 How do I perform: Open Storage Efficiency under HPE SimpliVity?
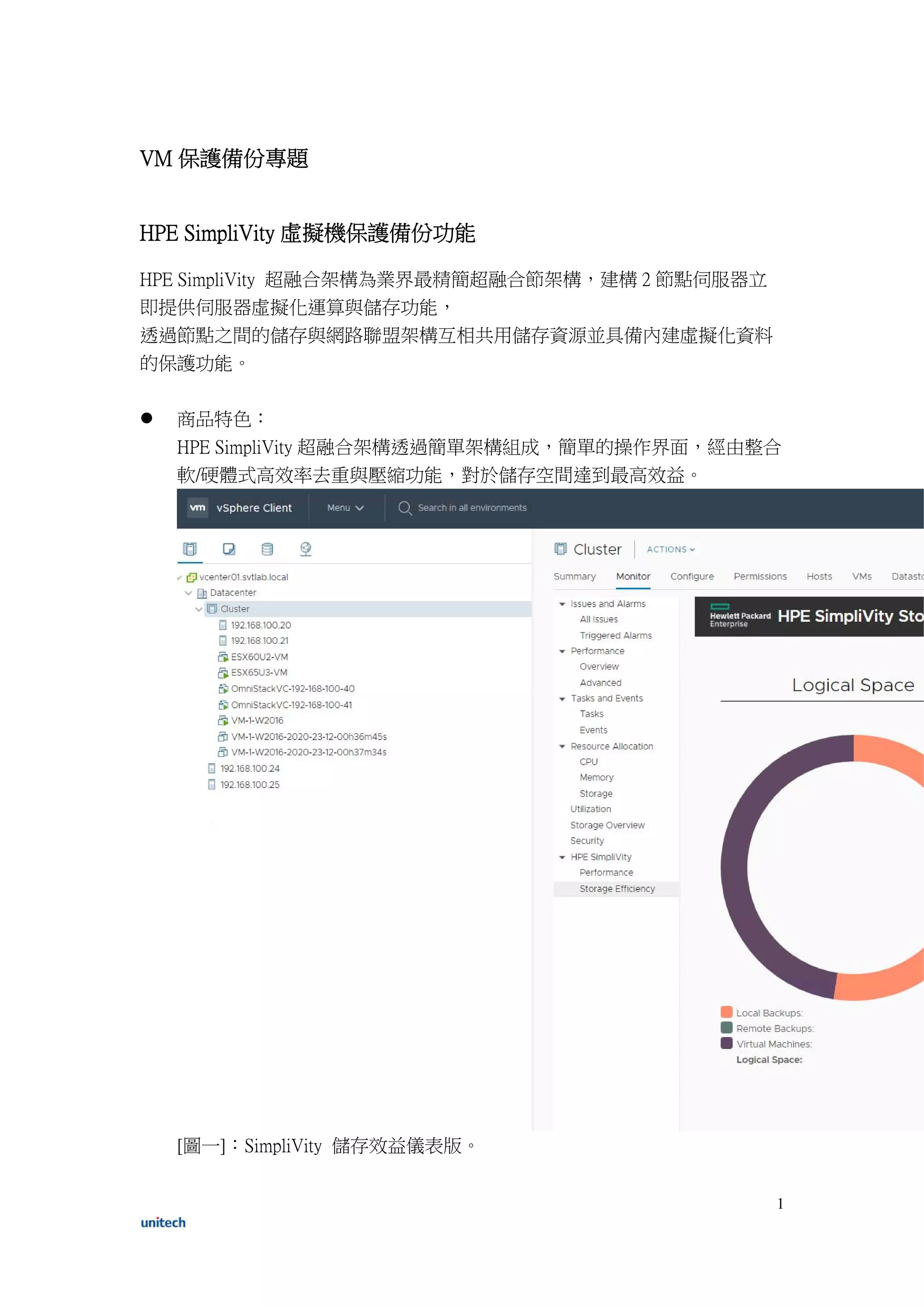click(617, 889)
